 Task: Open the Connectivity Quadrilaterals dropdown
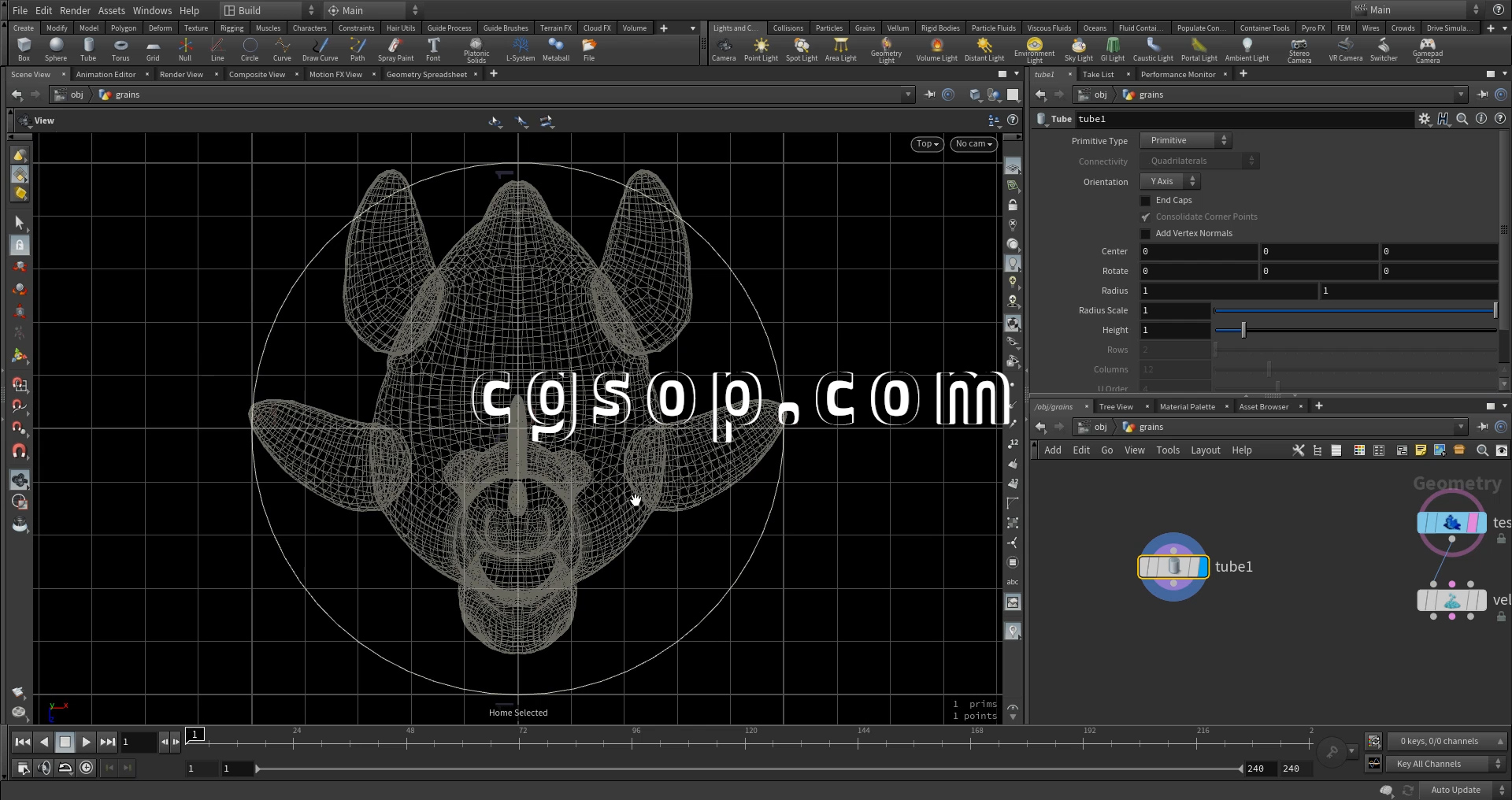click(x=1199, y=161)
